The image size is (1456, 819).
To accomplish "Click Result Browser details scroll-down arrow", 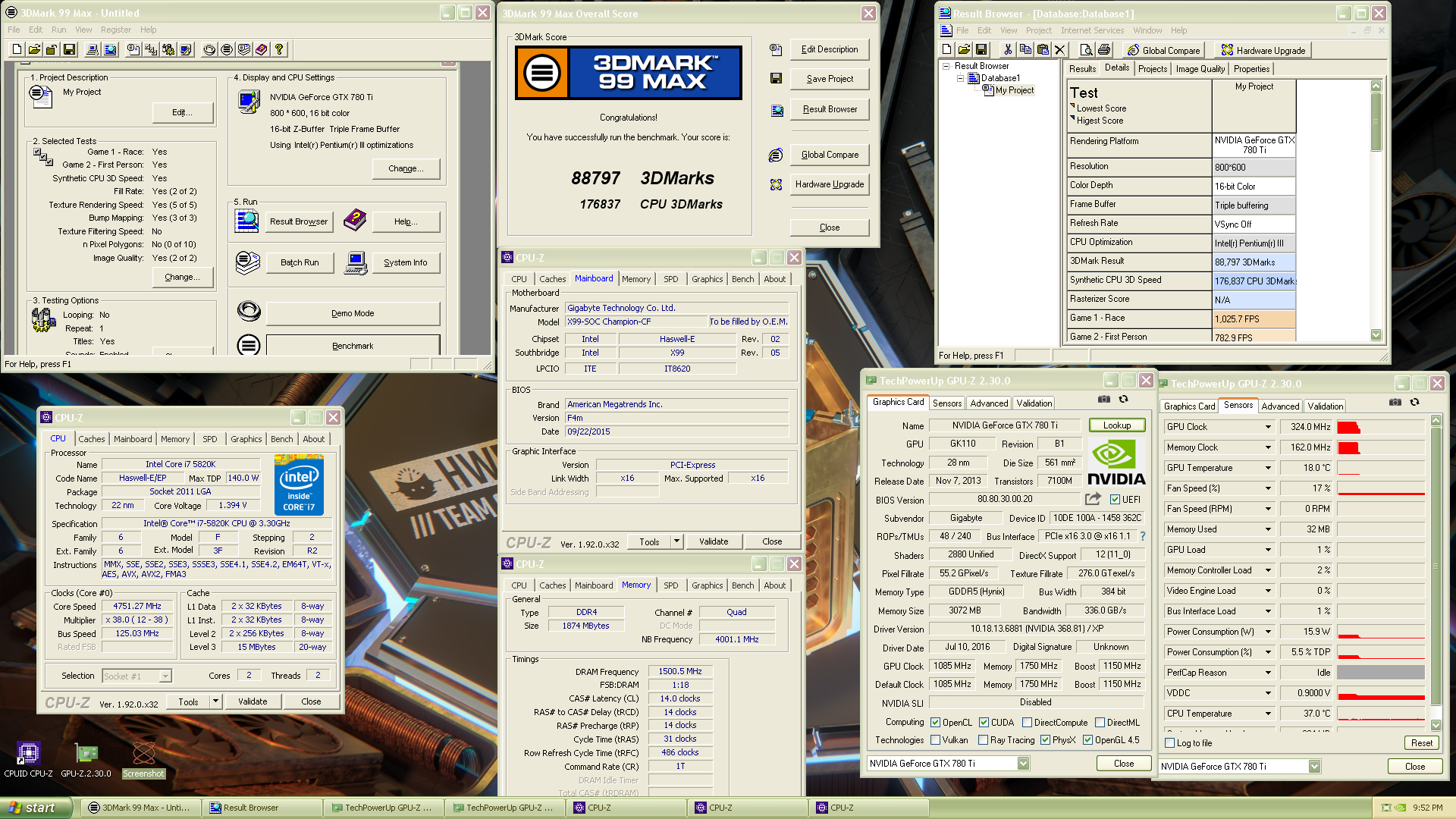I will [x=1376, y=335].
